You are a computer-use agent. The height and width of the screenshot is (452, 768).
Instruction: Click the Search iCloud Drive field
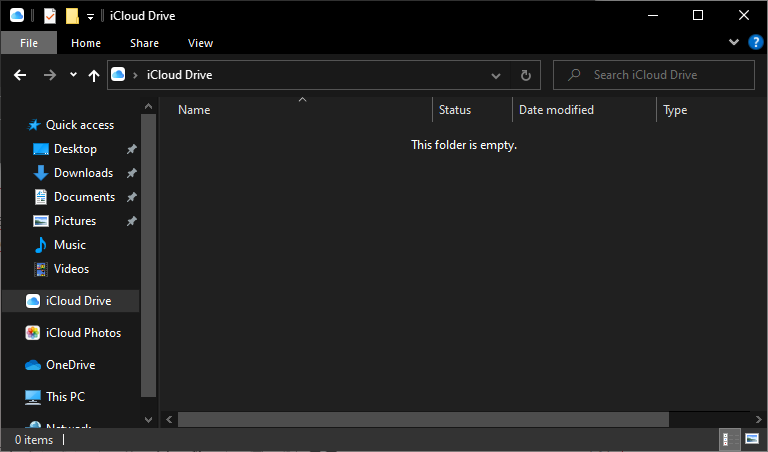click(x=660, y=75)
